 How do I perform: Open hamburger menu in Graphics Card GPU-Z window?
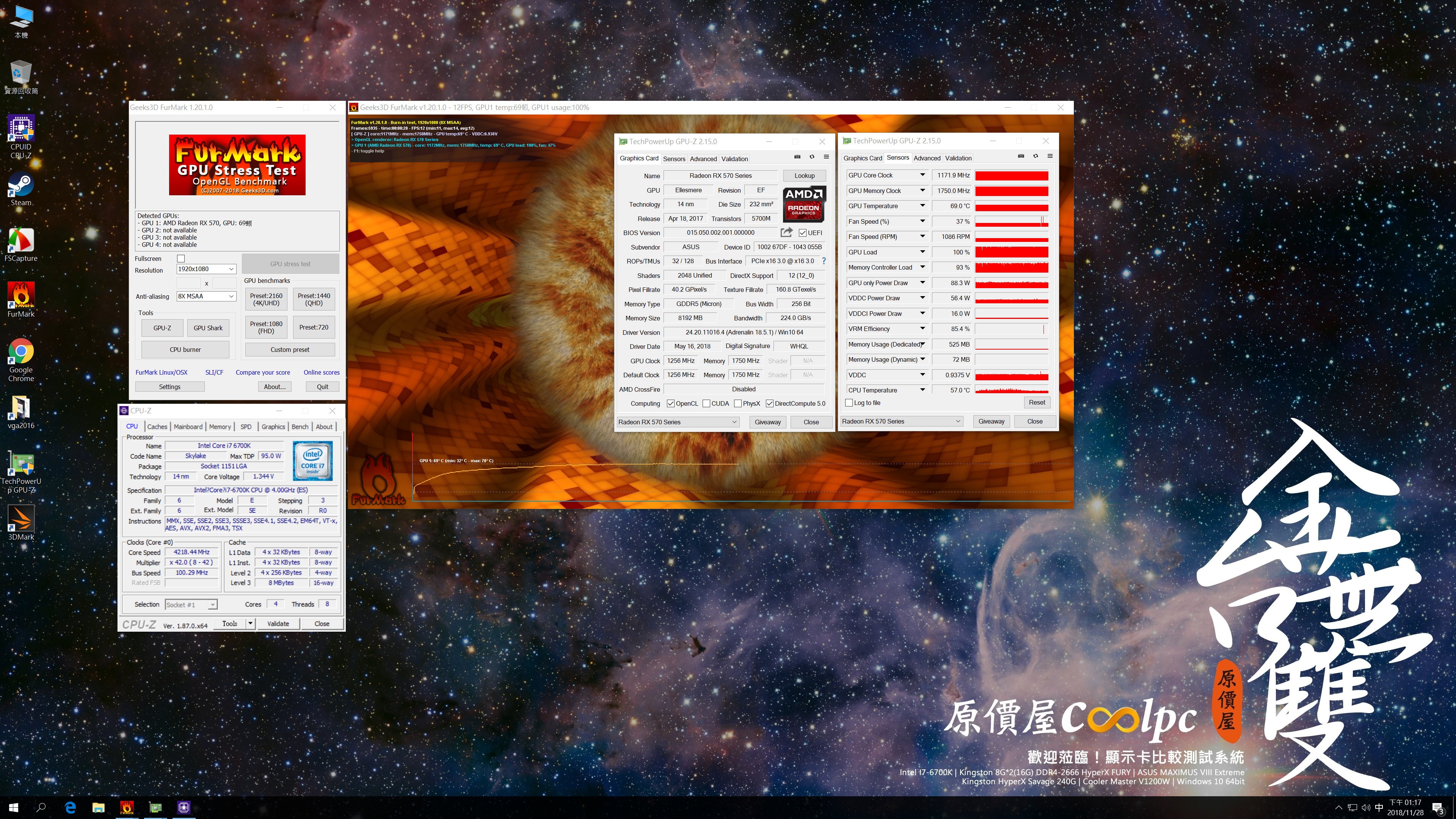[x=826, y=157]
